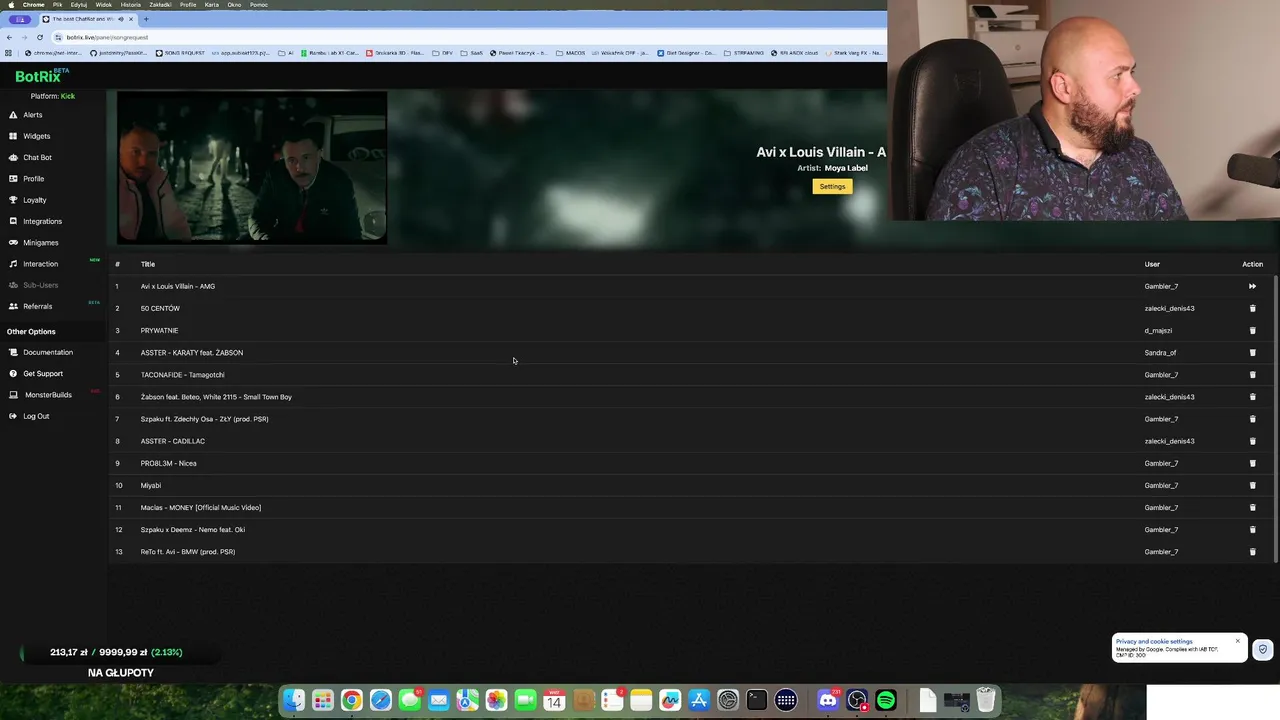Select user 'd_majszi' in the list
The width and height of the screenshot is (1280, 720).
pyautogui.click(x=1158, y=330)
